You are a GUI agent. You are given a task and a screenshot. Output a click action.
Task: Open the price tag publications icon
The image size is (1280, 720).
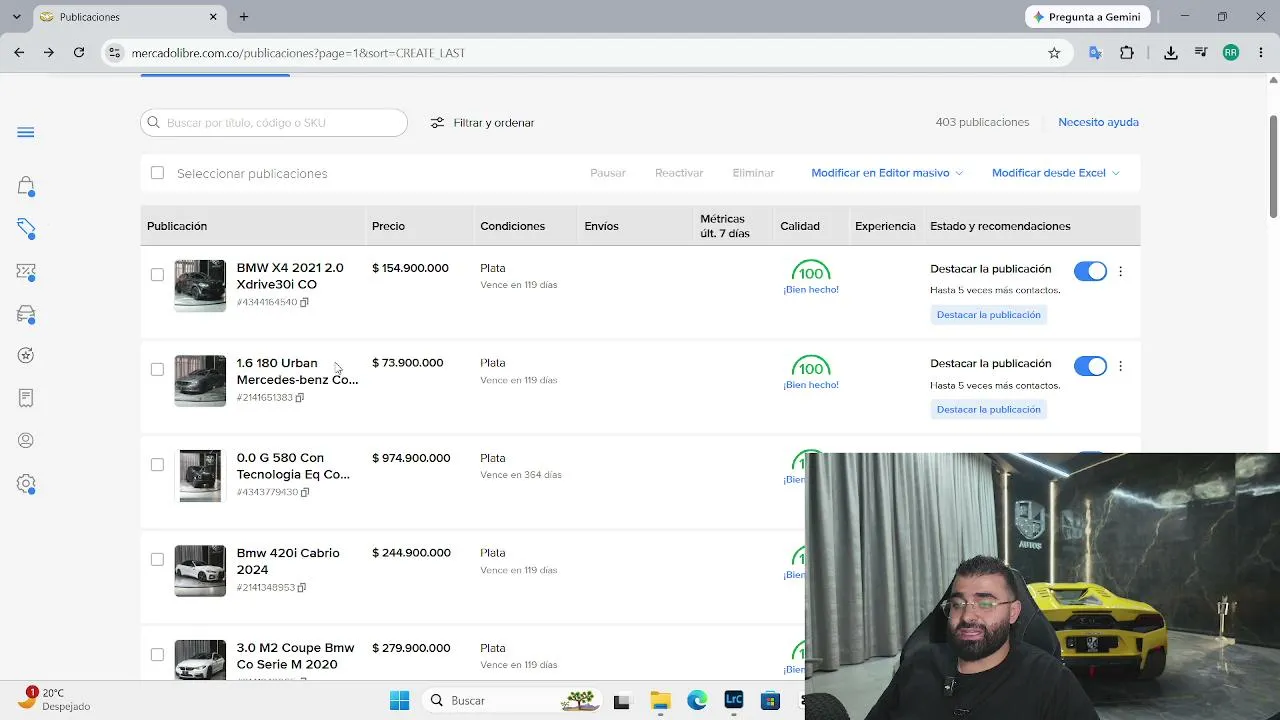pyautogui.click(x=26, y=229)
